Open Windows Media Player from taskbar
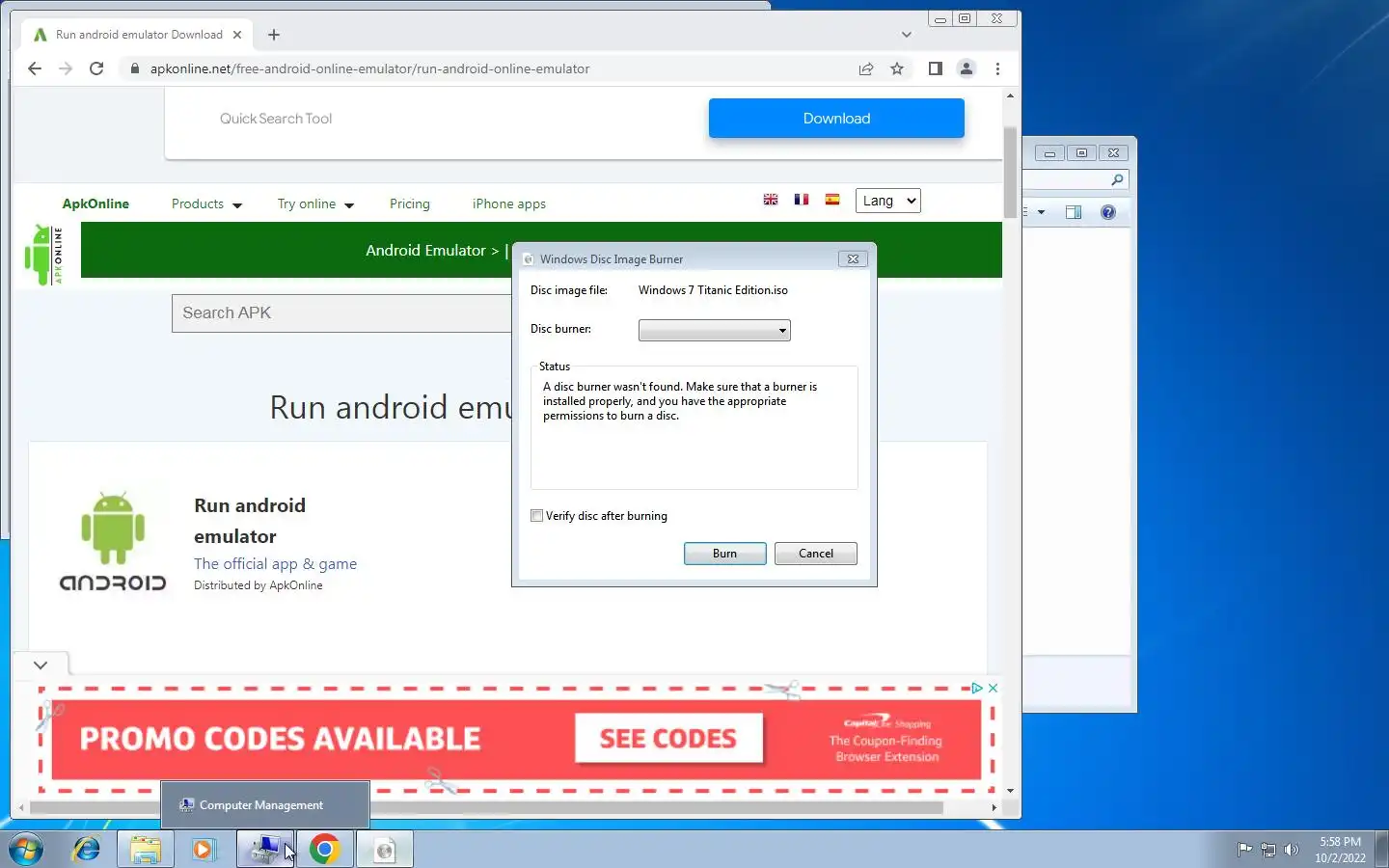 click(204, 850)
